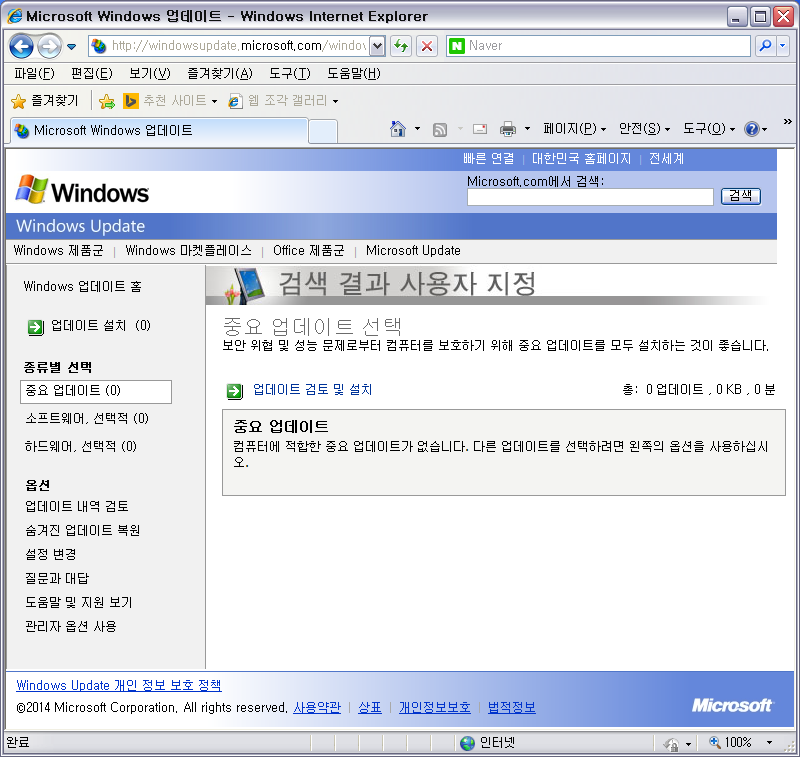Stop loading with the red X icon
800x757 pixels.
click(427, 46)
